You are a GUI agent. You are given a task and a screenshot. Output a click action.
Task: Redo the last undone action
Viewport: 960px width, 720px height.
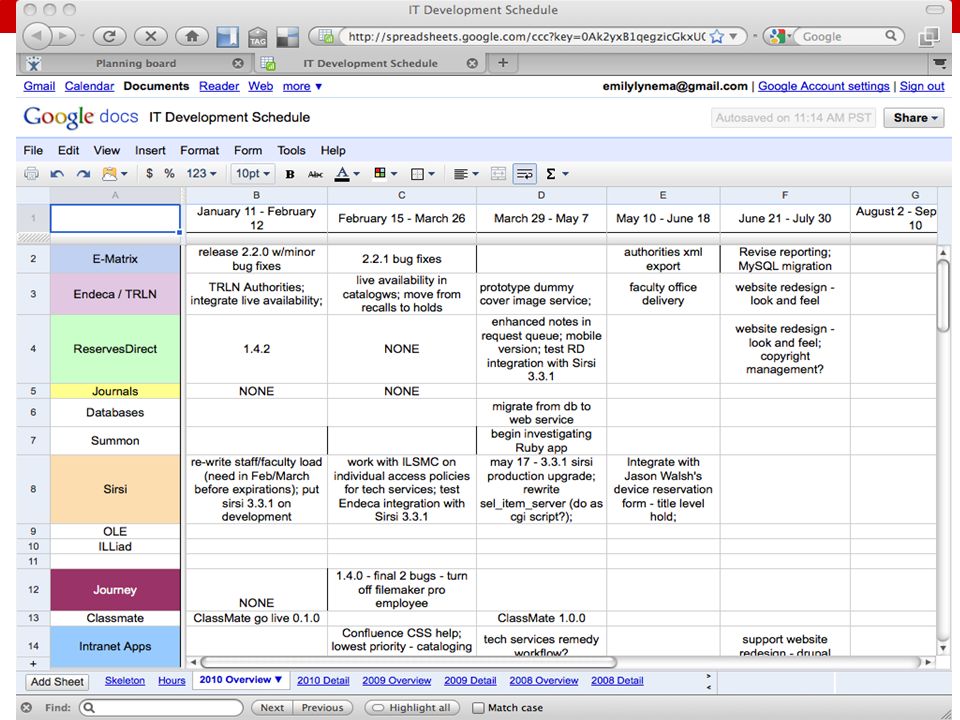(83, 174)
